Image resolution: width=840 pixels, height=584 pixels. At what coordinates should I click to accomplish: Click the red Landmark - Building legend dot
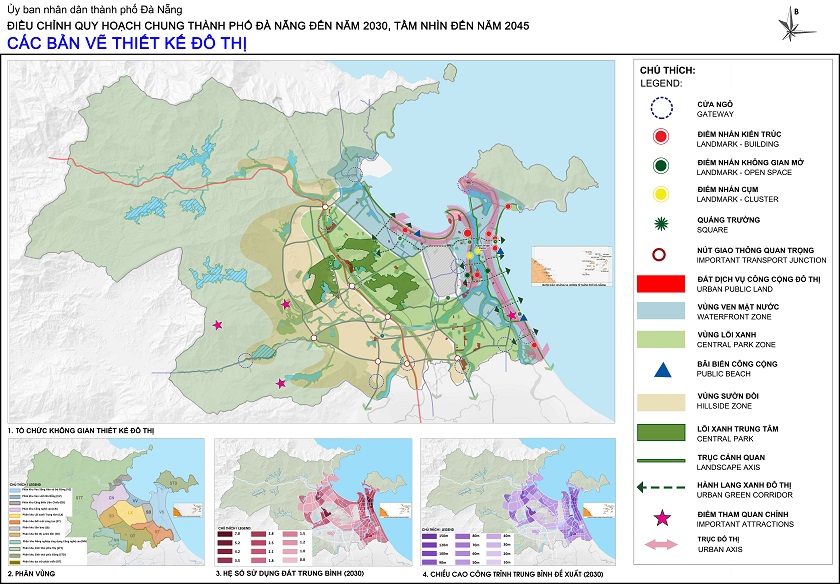point(660,137)
